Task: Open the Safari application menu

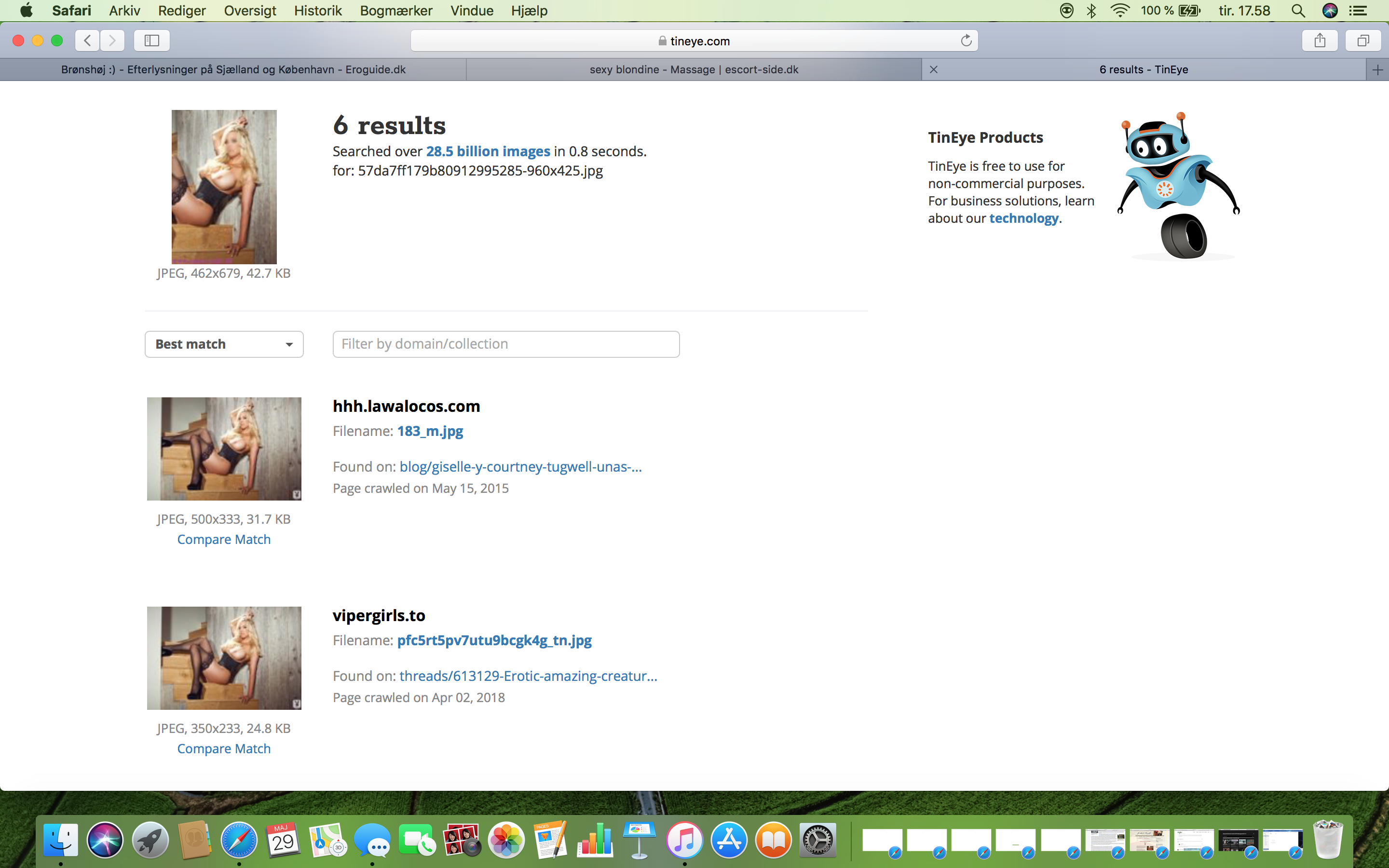Action: coord(71,10)
